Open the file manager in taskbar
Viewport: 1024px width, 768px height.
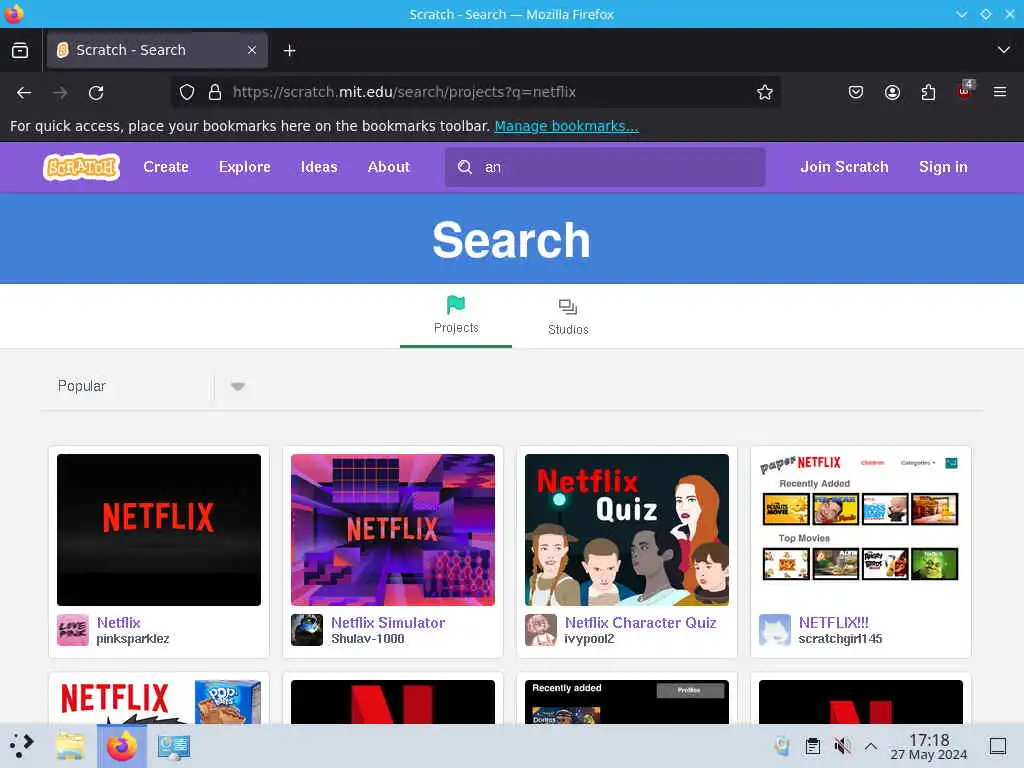point(70,746)
